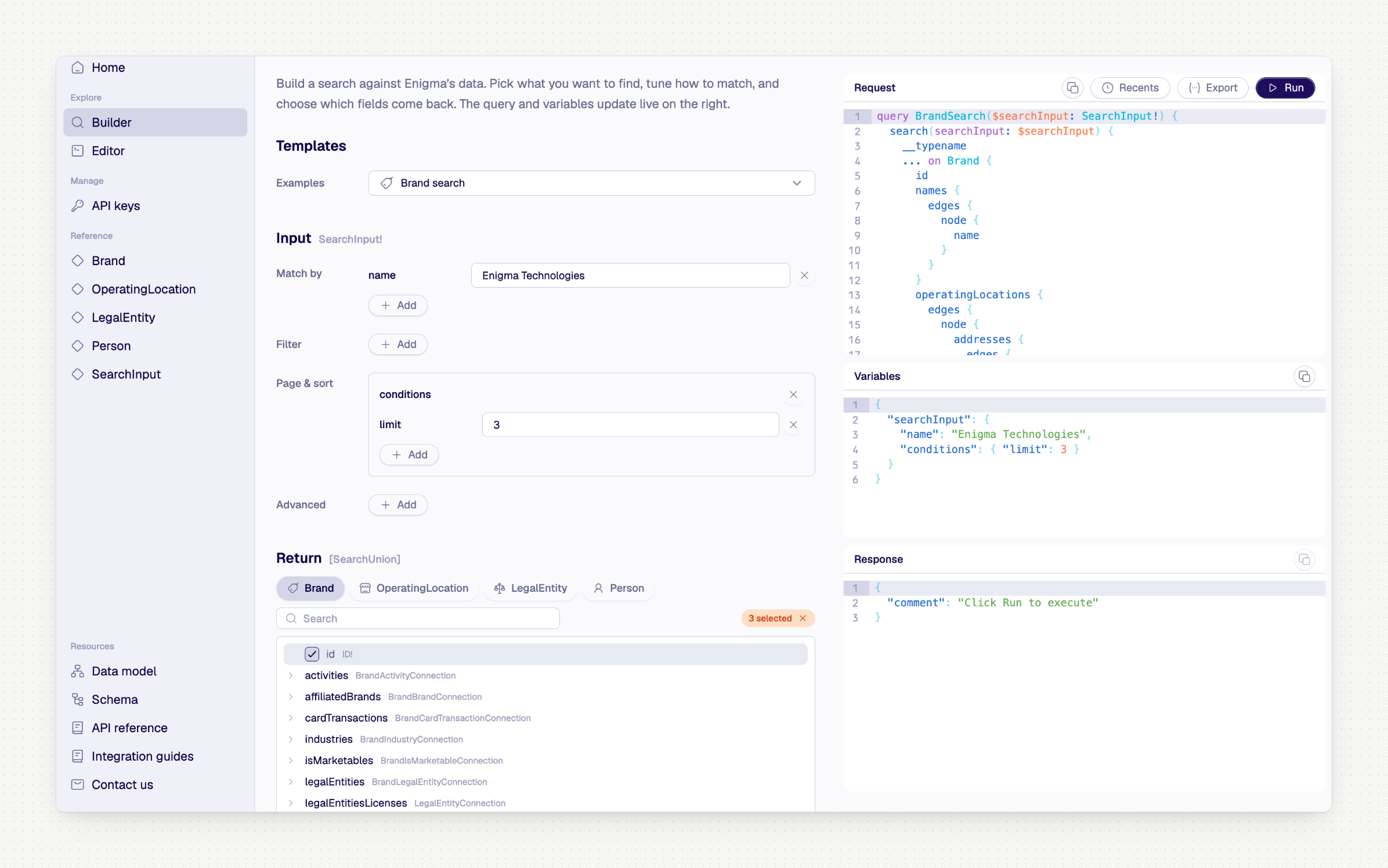
Task: Click the "Click Run to execute" response text
Action: point(1028,603)
